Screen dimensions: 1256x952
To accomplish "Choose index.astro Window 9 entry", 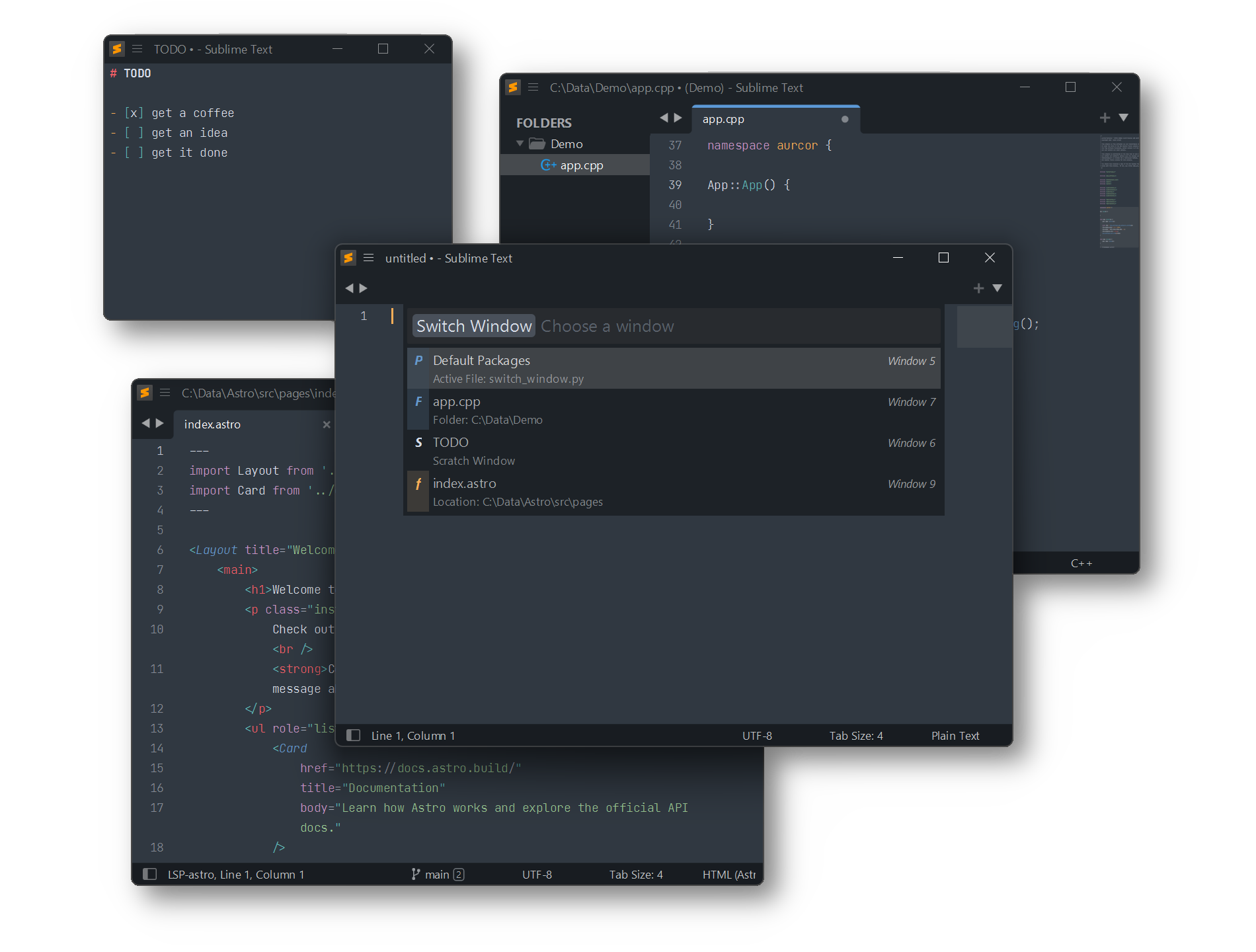I will click(x=674, y=491).
